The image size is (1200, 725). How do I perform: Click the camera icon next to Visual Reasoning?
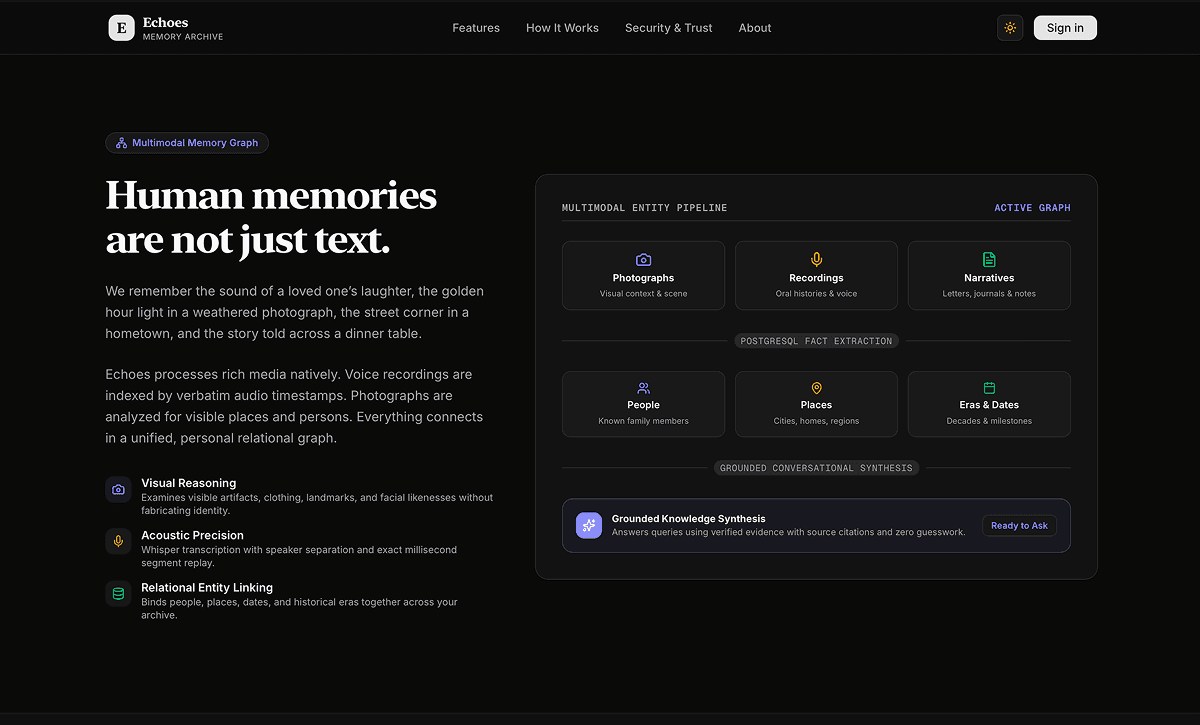(118, 490)
